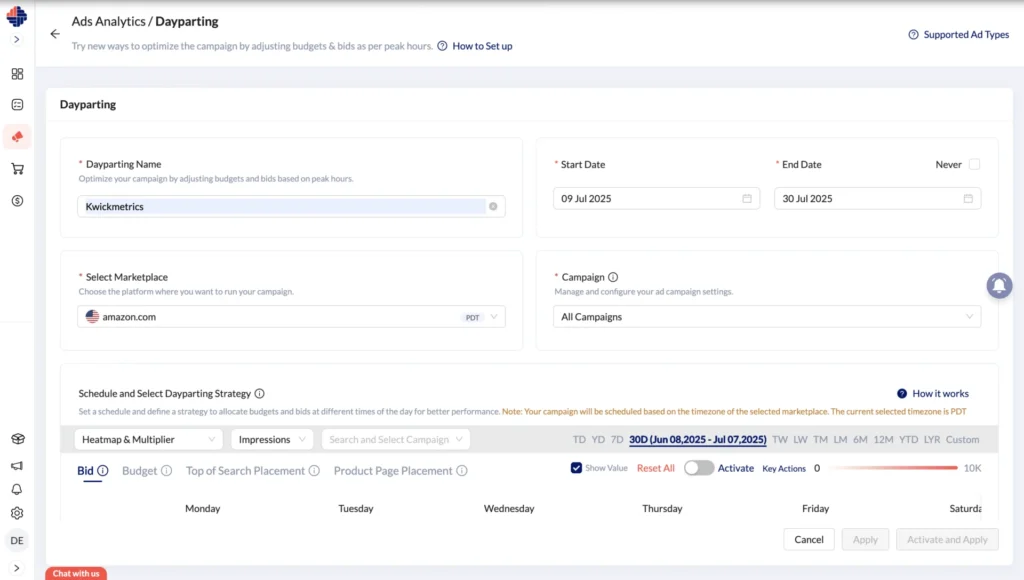Click the Key Actions label
Image resolution: width=1024 pixels, height=580 pixels.
coord(784,468)
